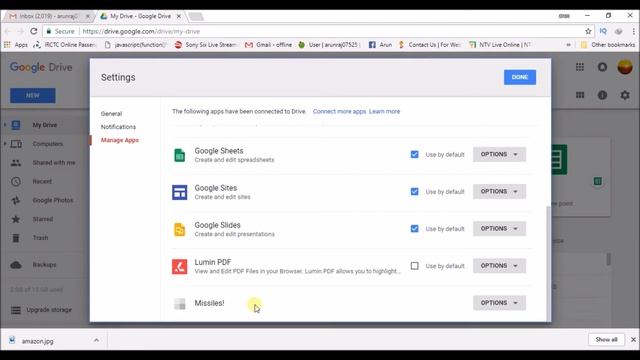Switch to grid view in Drive
Viewport: 640px width, 360px height.
coord(580,95)
